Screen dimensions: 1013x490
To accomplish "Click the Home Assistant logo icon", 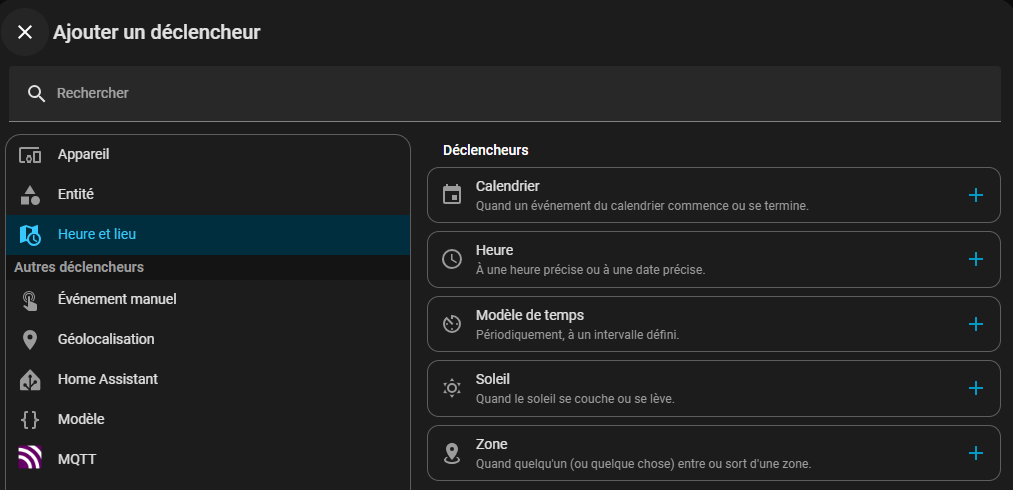I will click(x=30, y=380).
